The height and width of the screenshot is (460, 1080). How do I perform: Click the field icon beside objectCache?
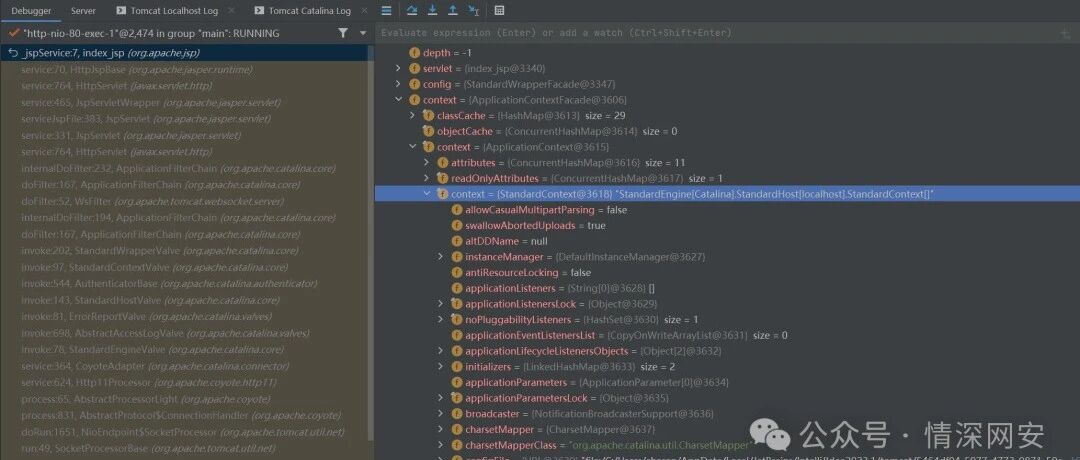(428, 132)
